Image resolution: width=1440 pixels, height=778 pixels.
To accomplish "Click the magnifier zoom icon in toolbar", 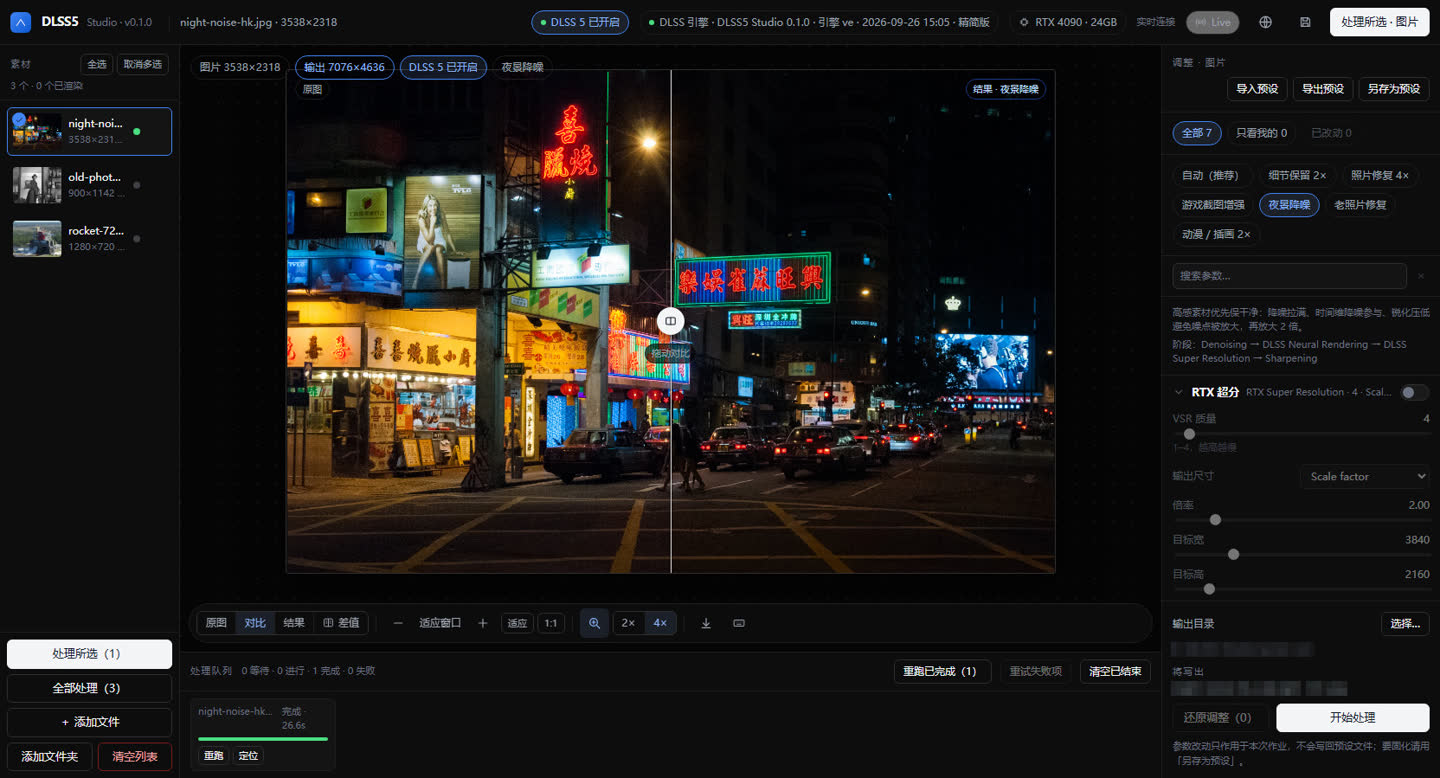I will [594, 623].
